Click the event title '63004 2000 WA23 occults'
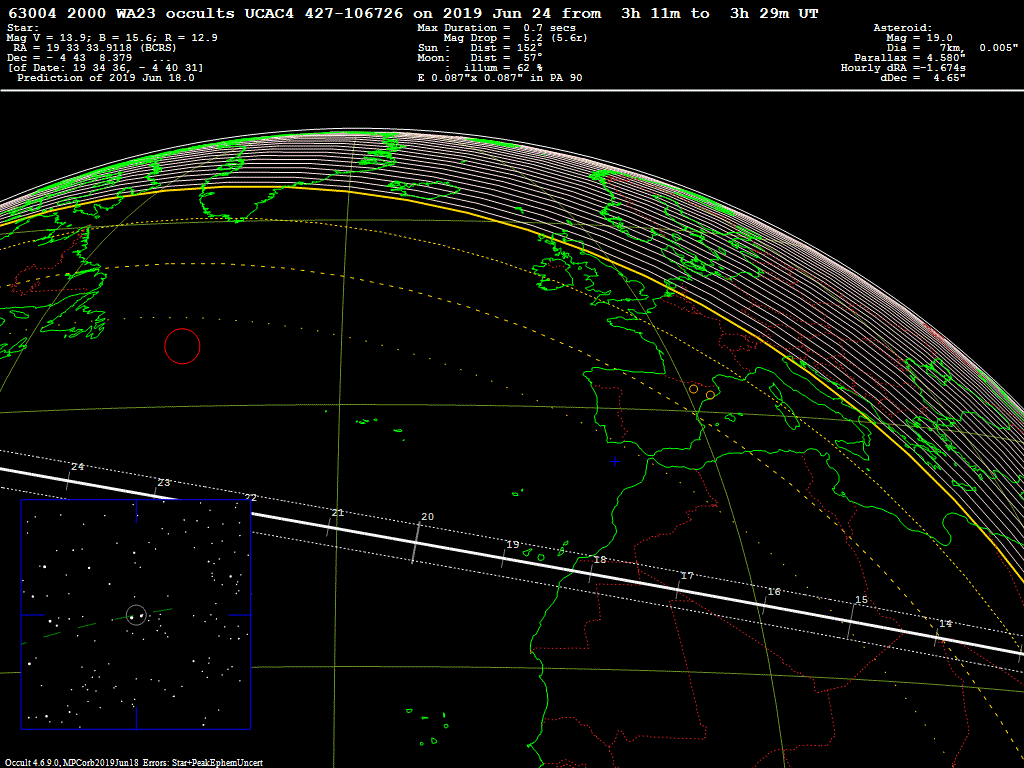This screenshot has height=768, width=1024. pyautogui.click(x=121, y=13)
